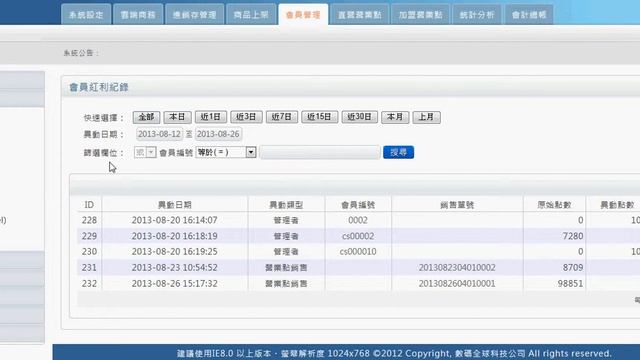Sort by the 異動類型 column header

[x=286, y=205]
